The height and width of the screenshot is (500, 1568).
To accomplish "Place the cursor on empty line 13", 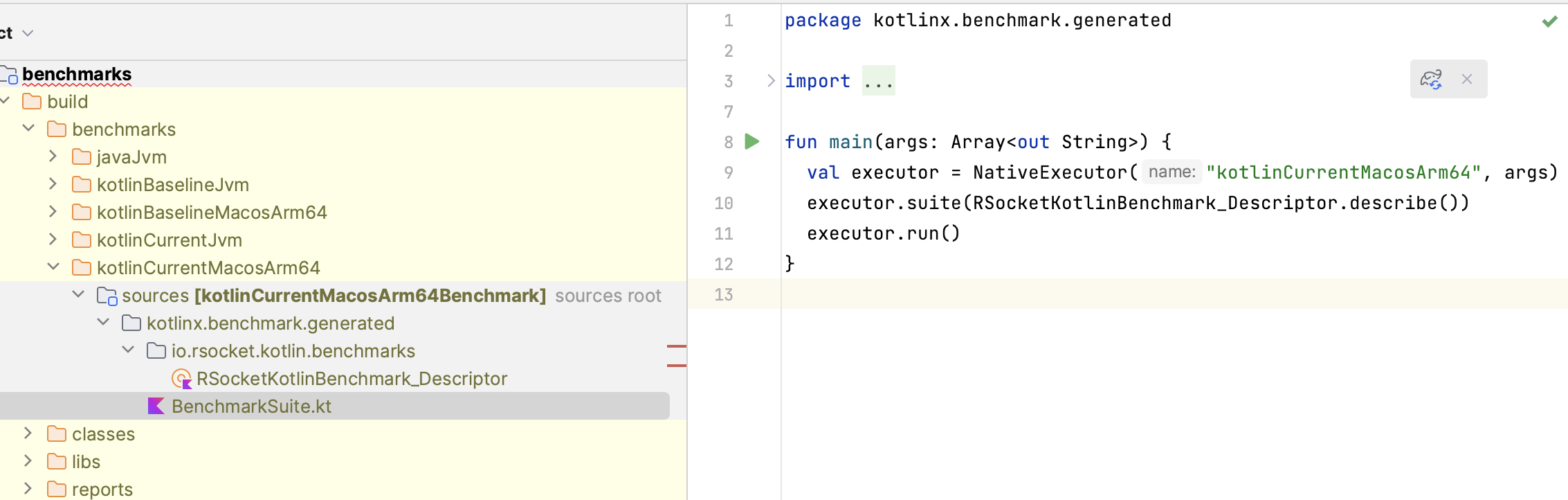I will pos(1174,294).
